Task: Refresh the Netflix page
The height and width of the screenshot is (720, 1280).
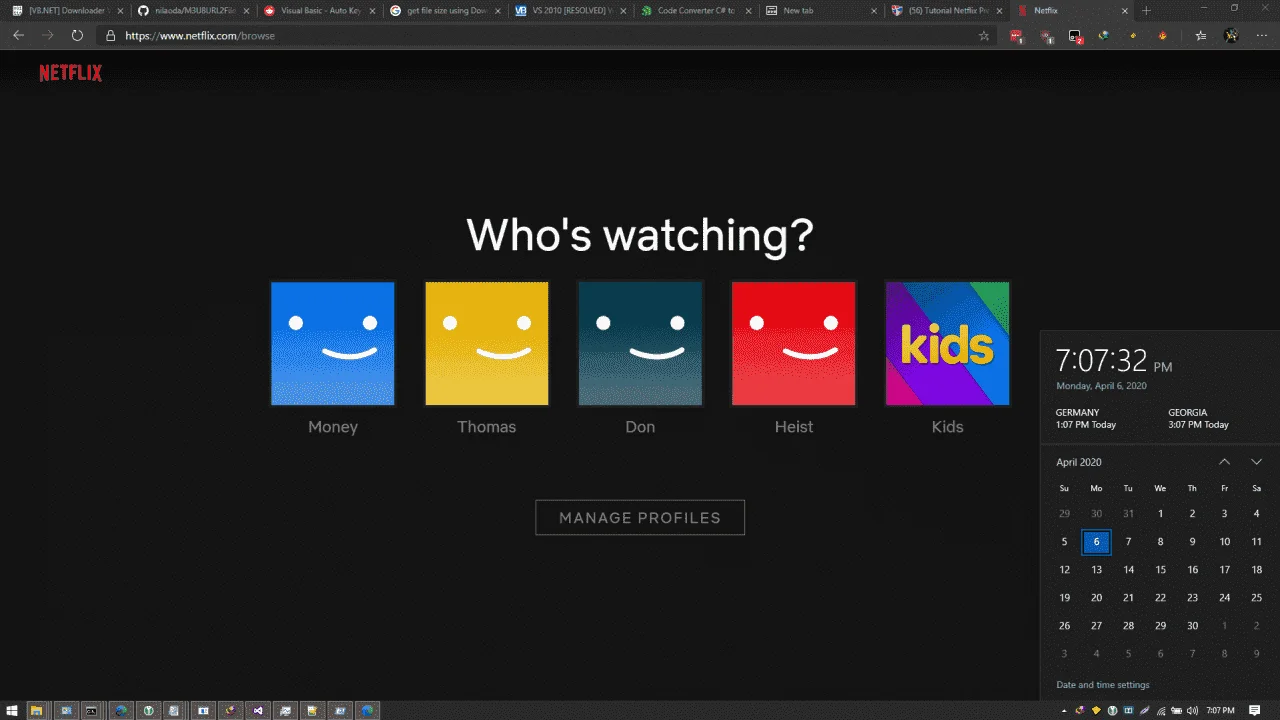Action: click(x=77, y=35)
